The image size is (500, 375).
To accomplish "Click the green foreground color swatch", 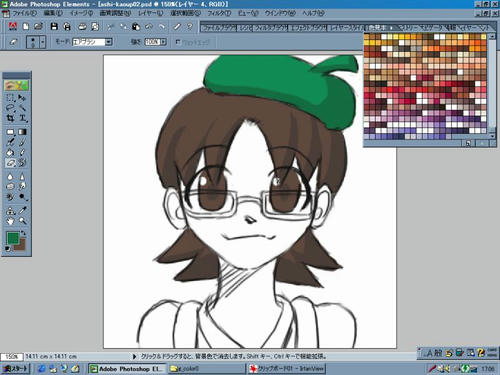I will [13, 238].
